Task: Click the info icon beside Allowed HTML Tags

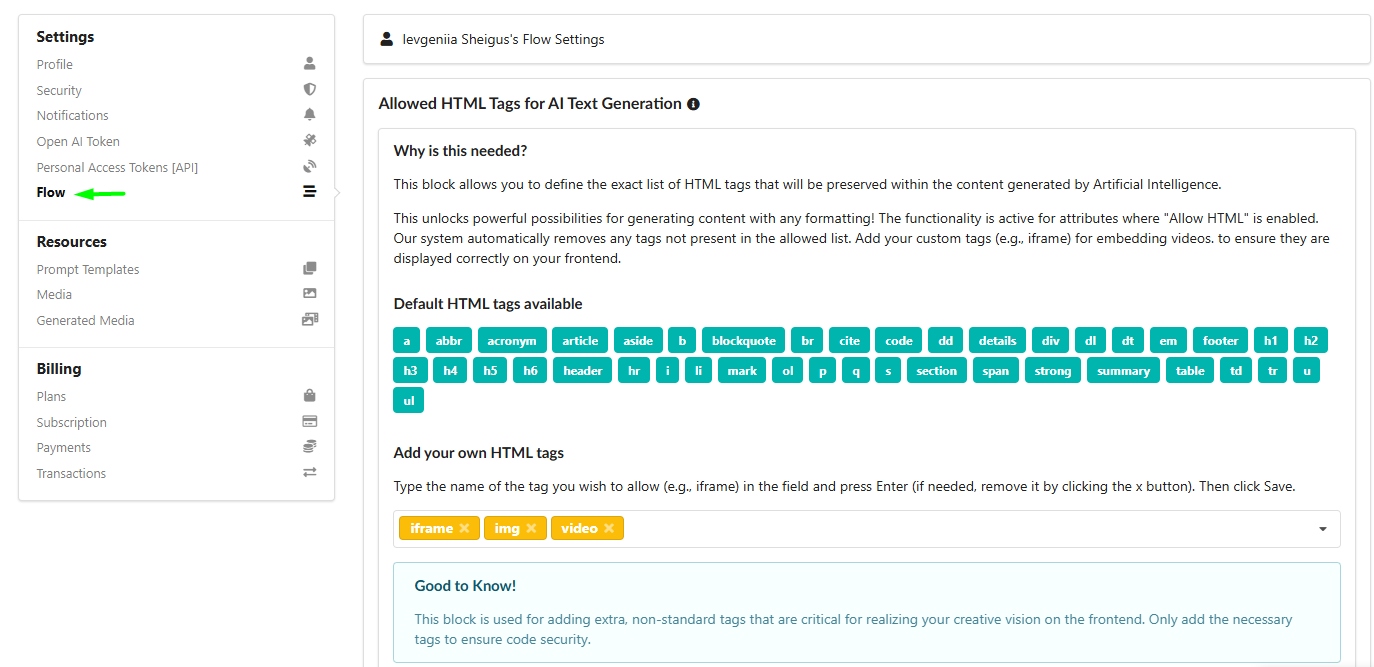Action: click(x=694, y=104)
